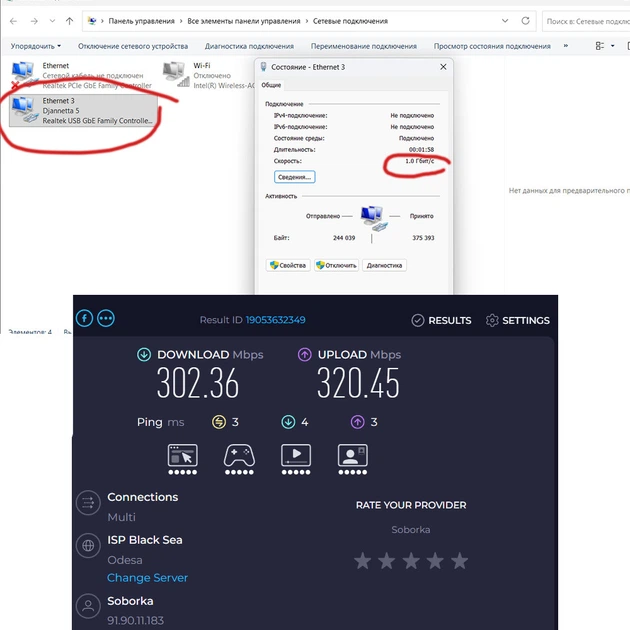Click the Change Server link

[x=147, y=577]
